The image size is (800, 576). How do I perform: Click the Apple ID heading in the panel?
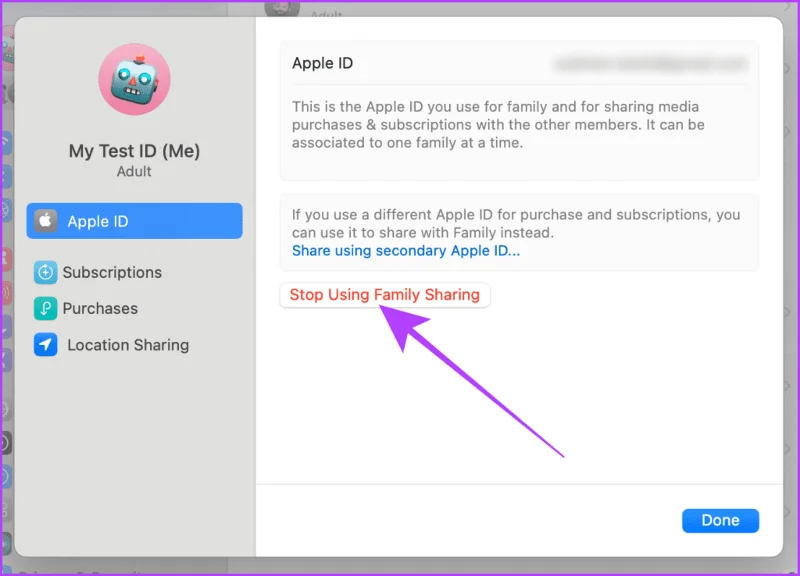322,63
